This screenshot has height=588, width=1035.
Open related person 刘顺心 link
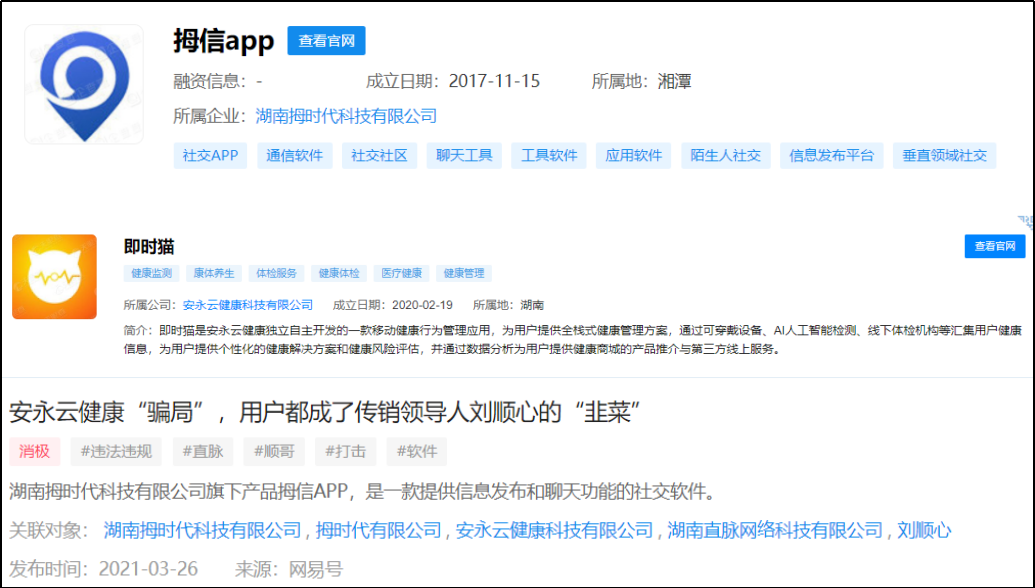click(x=924, y=530)
